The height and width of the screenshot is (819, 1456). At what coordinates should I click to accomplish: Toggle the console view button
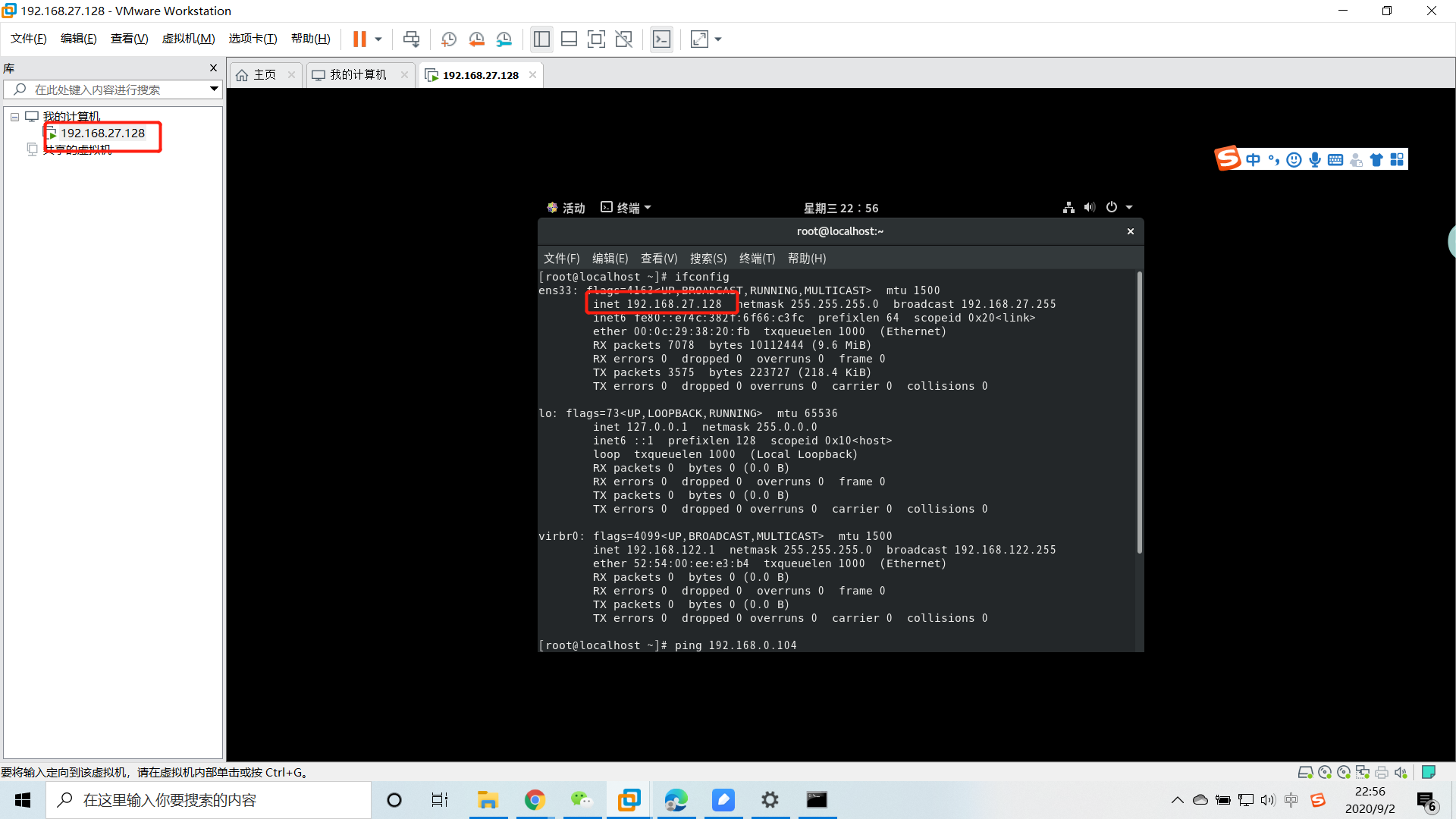point(661,39)
